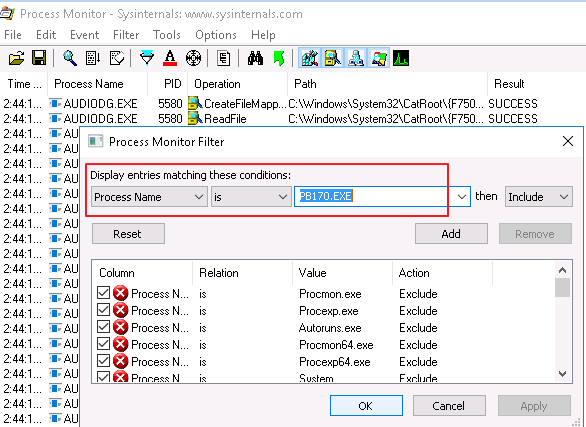Open the Tools menu
The image size is (586, 427).
pos(167,35)
